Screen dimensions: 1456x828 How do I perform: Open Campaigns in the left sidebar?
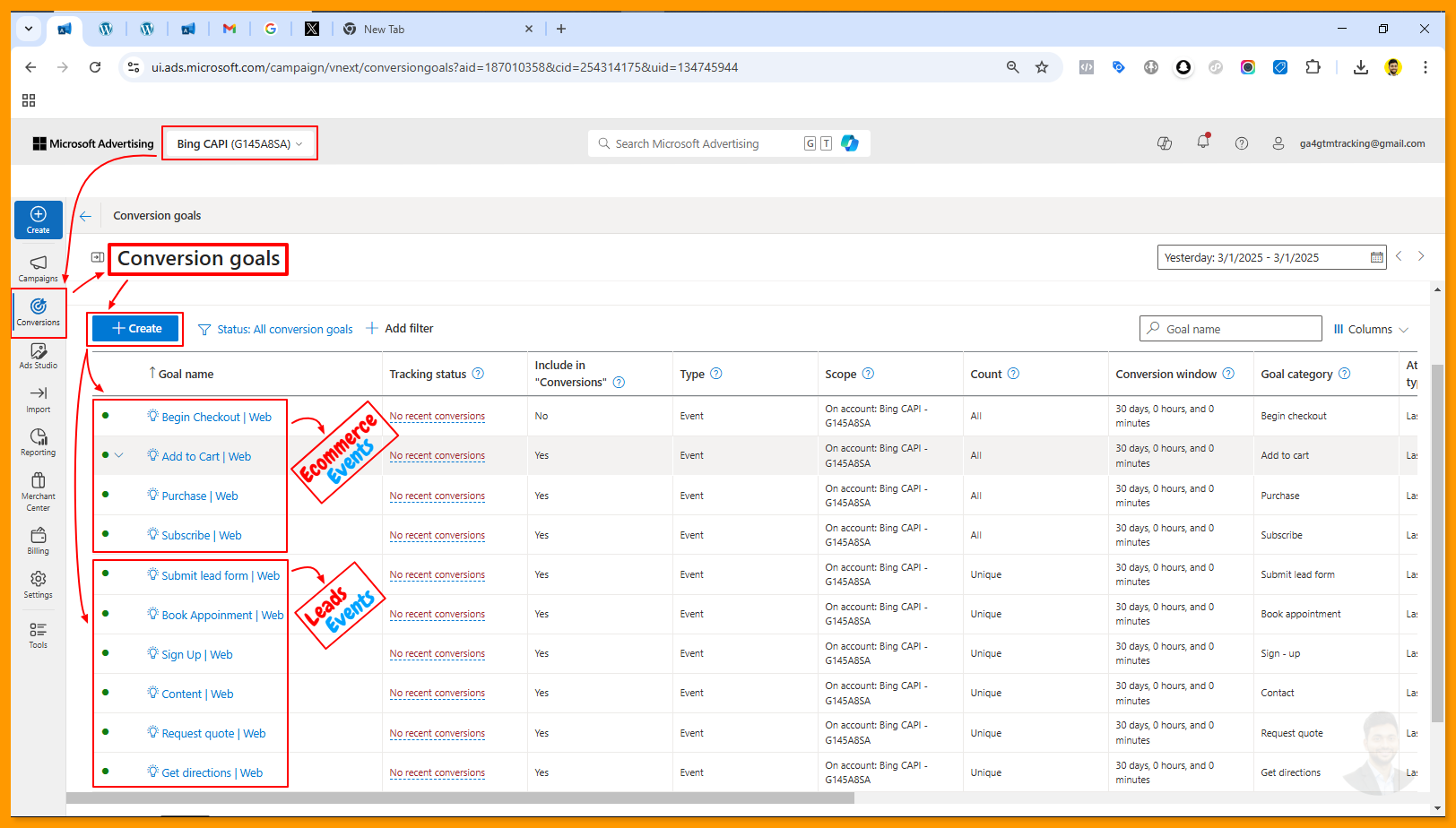pyautogui.click(x=38, y=267)
